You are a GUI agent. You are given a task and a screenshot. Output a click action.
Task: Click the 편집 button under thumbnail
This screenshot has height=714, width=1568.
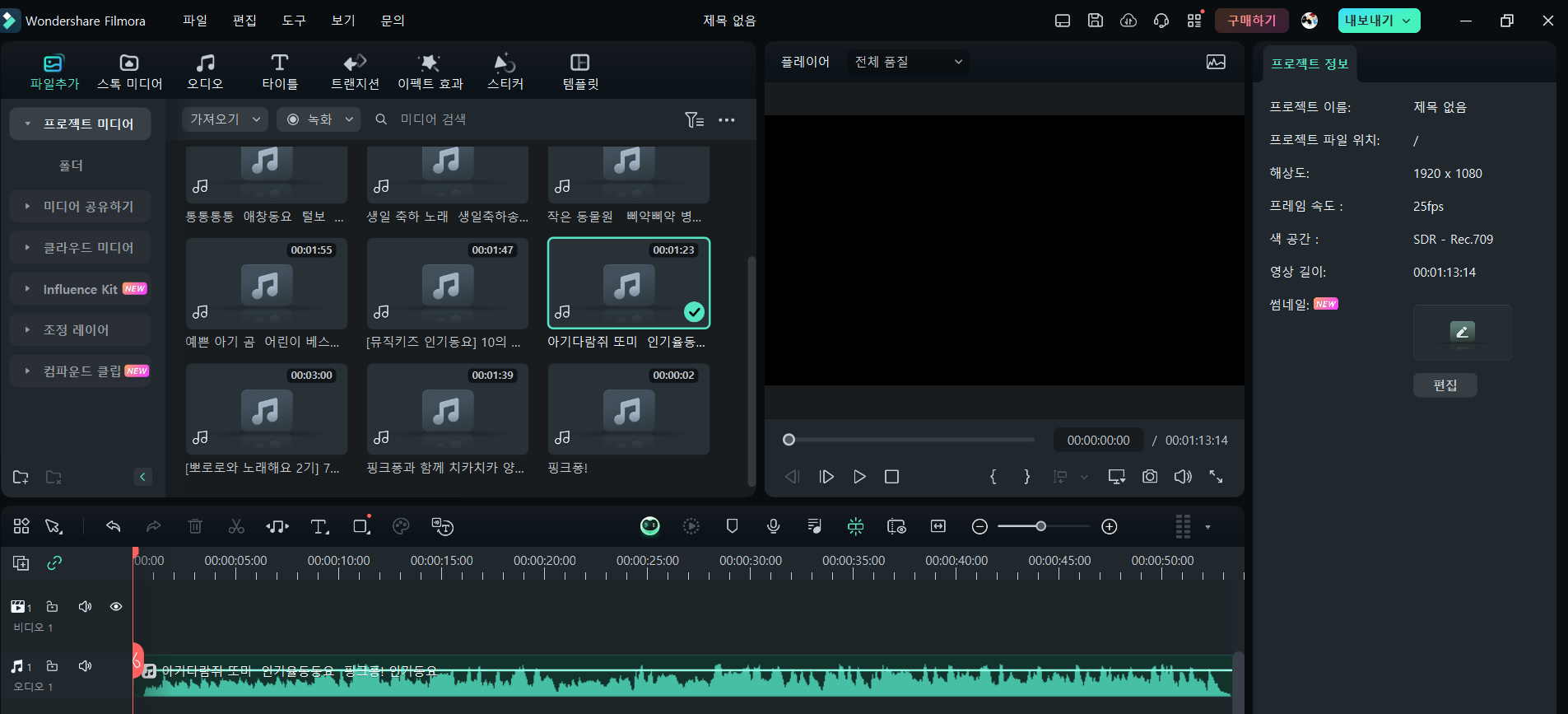tap(1445, 385)
